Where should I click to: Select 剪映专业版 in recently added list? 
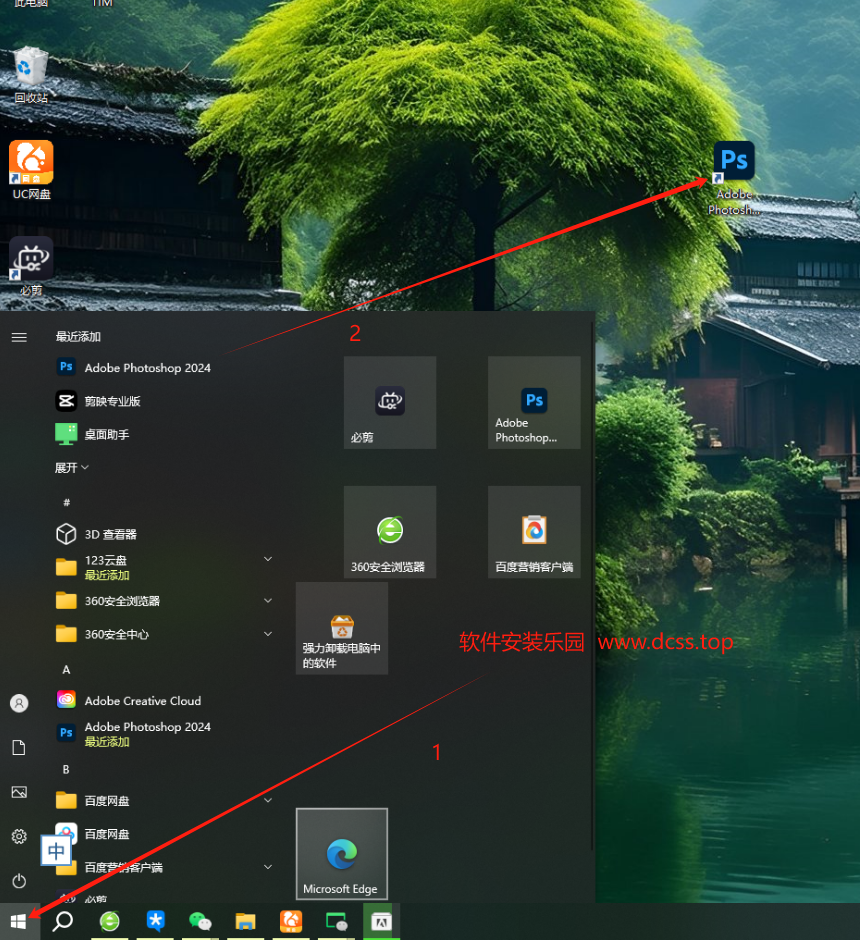coord(112,401)
